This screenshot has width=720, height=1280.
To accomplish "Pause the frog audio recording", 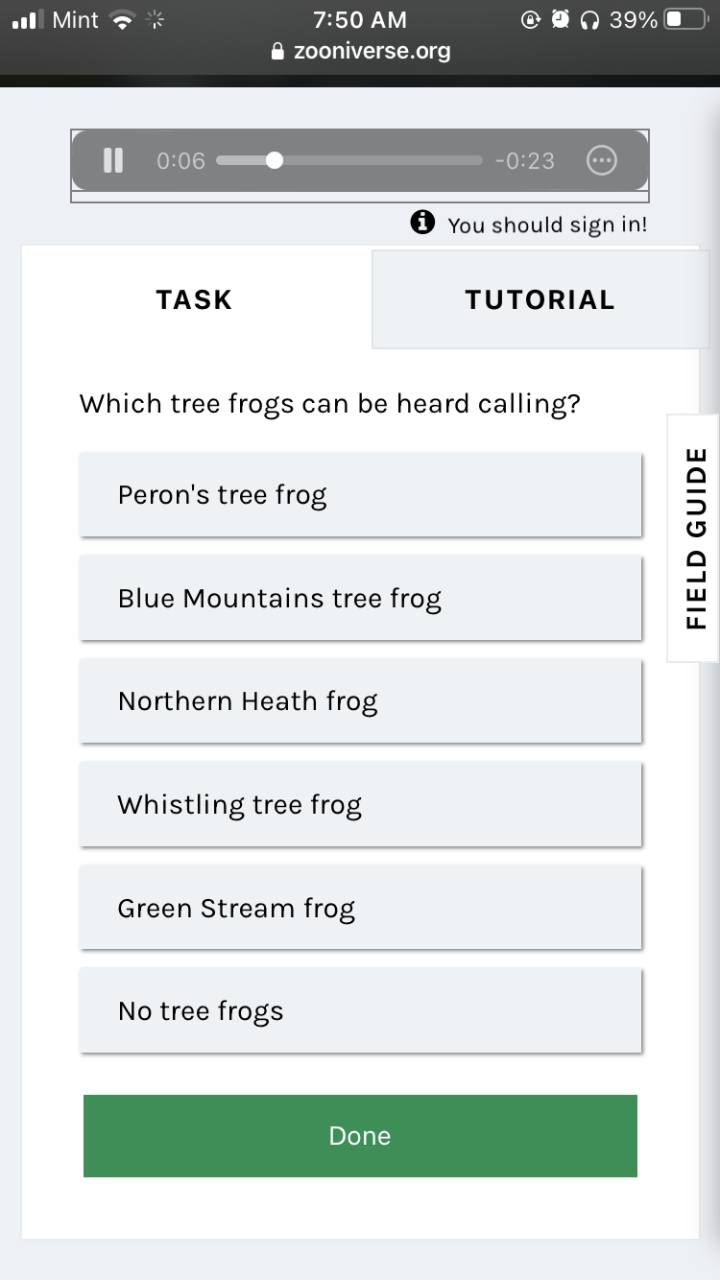I will point(113,161).
